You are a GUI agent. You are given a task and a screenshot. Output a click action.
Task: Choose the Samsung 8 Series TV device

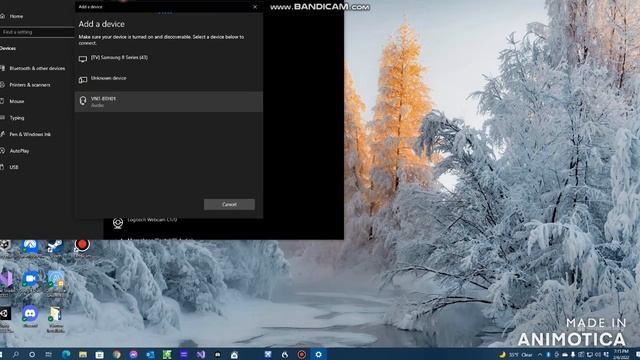(x=169, y=59)
